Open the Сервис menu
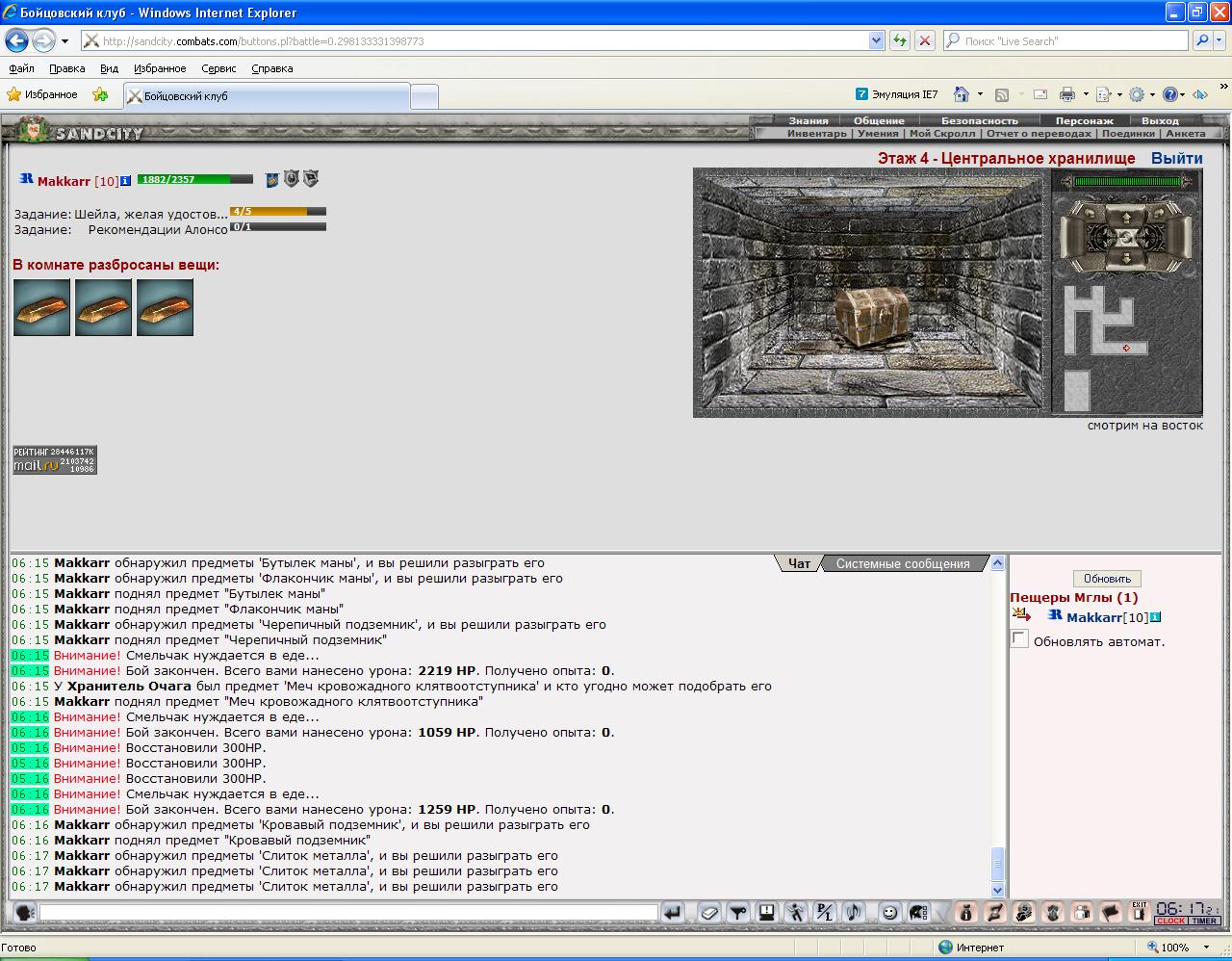Viewport: 1232px width, 961px height. point(218,68)
